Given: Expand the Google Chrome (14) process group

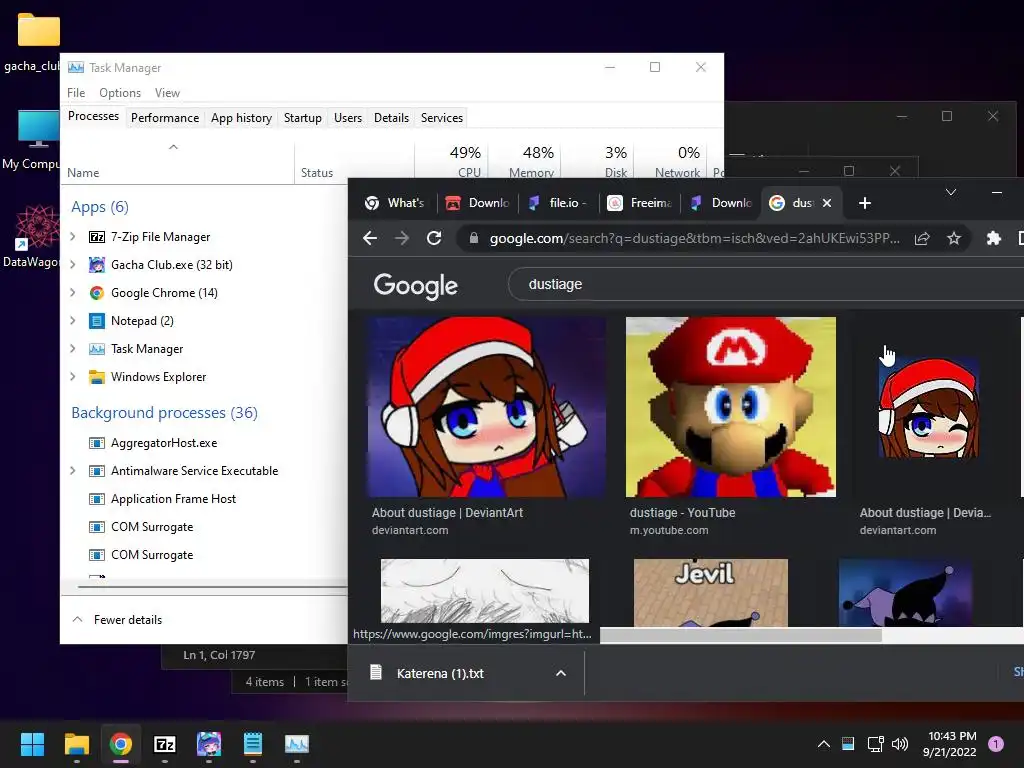Looking at the screenshot, I should [x=72, y=293].
